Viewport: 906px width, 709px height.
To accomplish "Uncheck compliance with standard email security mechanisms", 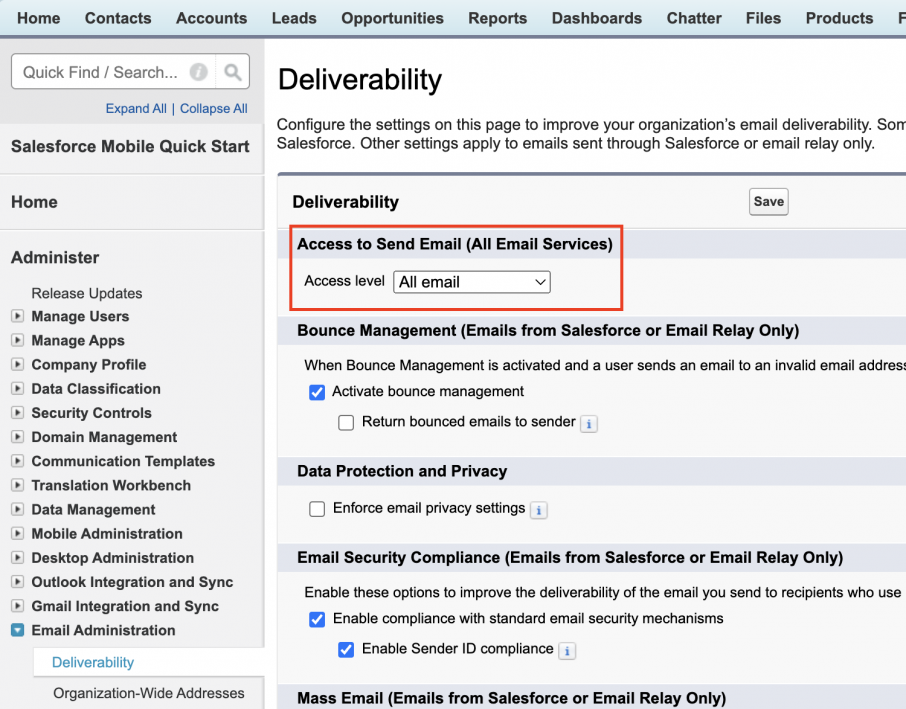I will click(x=317, y=620).
